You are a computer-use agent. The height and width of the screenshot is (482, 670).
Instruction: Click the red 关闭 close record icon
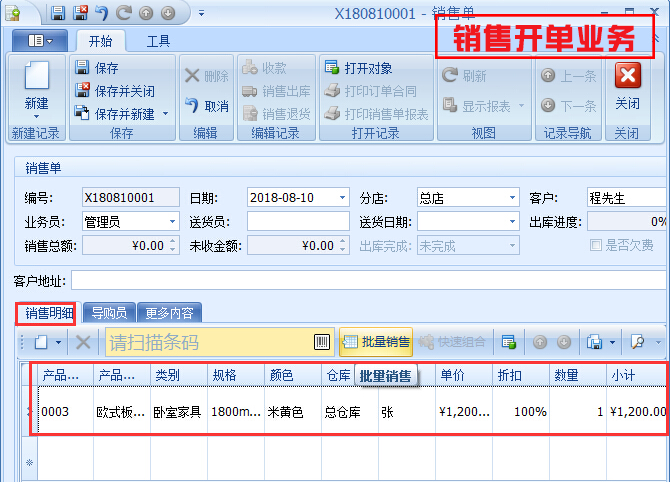tap(627, 76)
